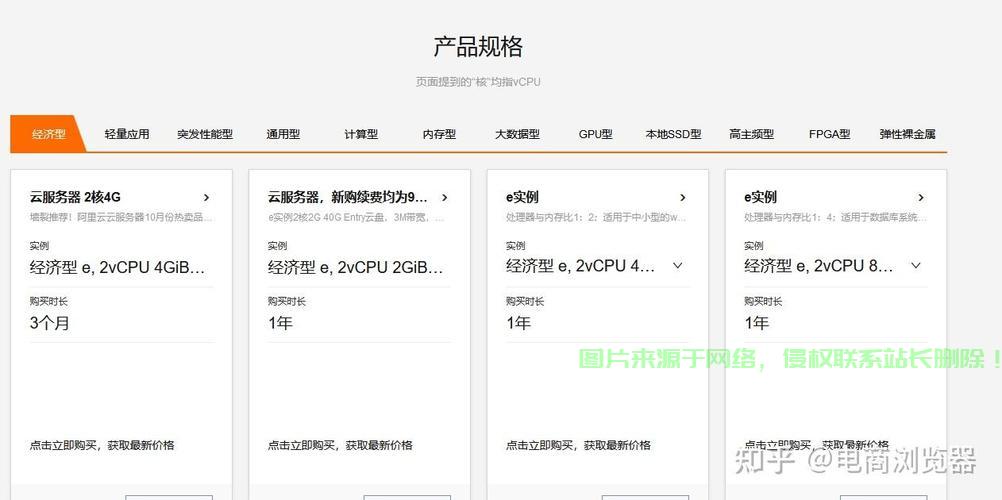Screen dimensions: 1002x500
Task: Switch to the 弹性裸金属 tab
Action: tap(907, 134)
